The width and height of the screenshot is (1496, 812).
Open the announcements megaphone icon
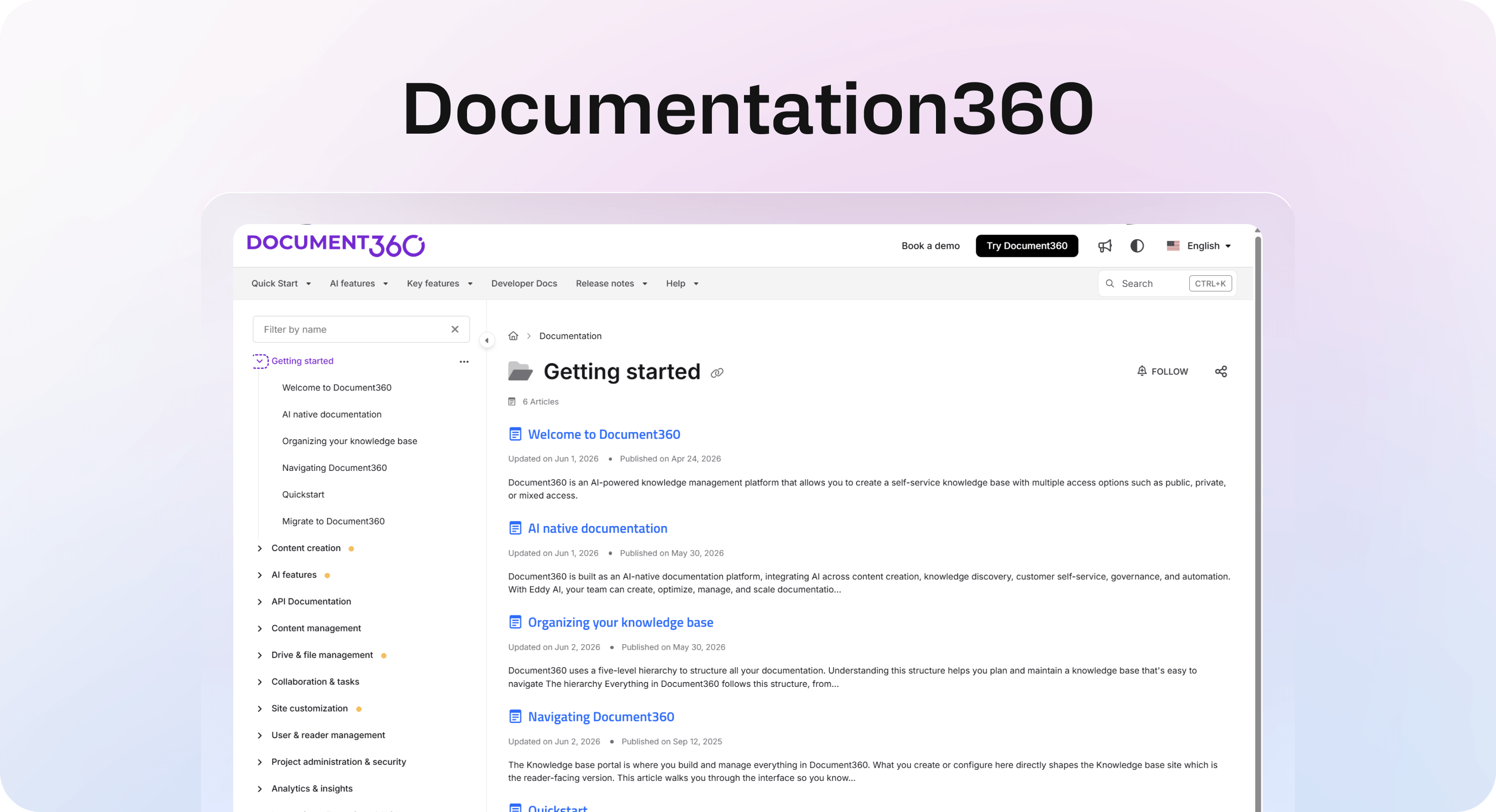1104,246
